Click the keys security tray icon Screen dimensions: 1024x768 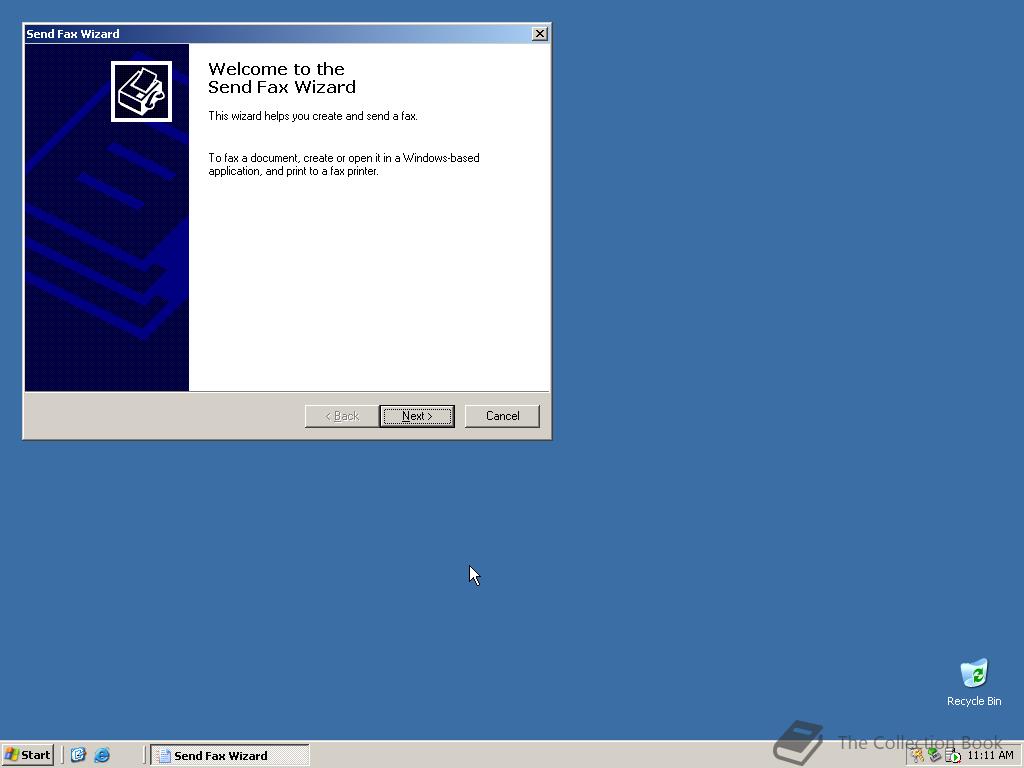click(x=918, y=756)
